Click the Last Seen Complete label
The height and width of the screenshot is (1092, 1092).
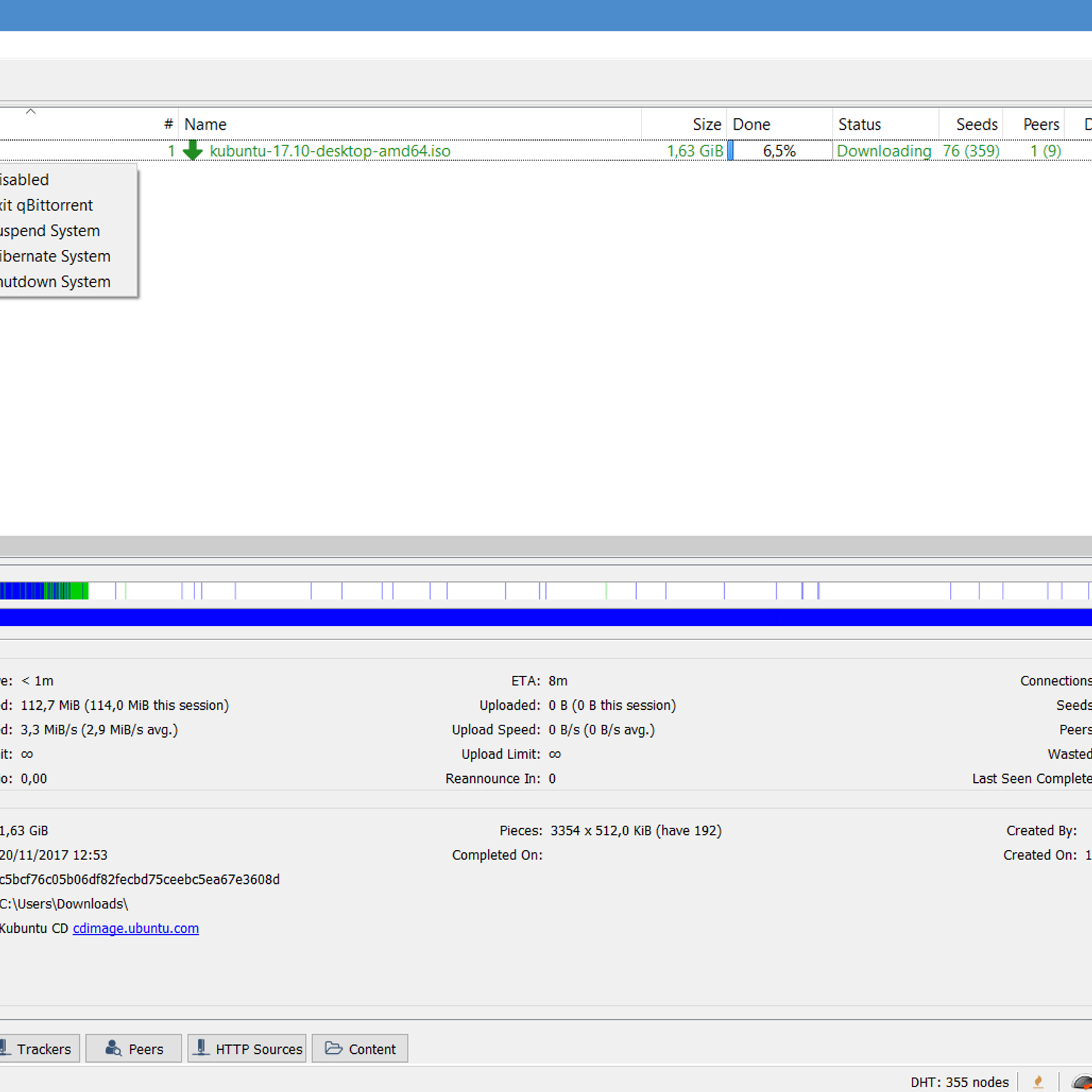(1032, 779)
